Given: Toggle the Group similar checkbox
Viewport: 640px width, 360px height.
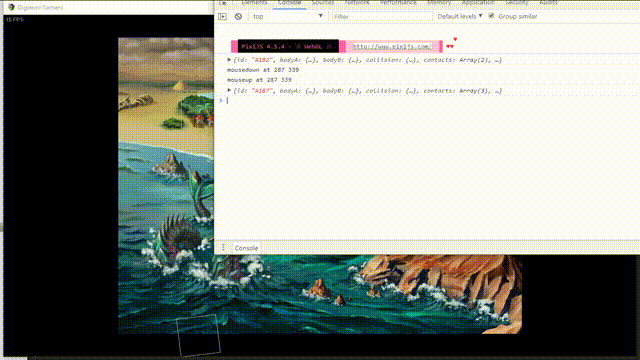Looking at the screenshot, I should click(x=491, y=16).
